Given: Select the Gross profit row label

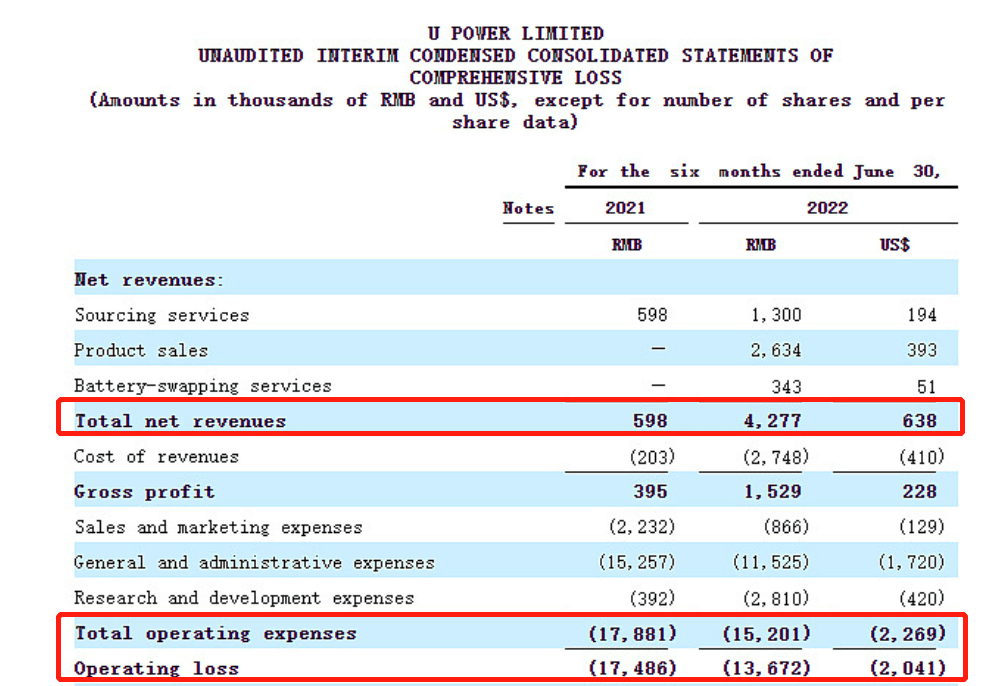Looking at the screenshot, I should coord(144,492).
